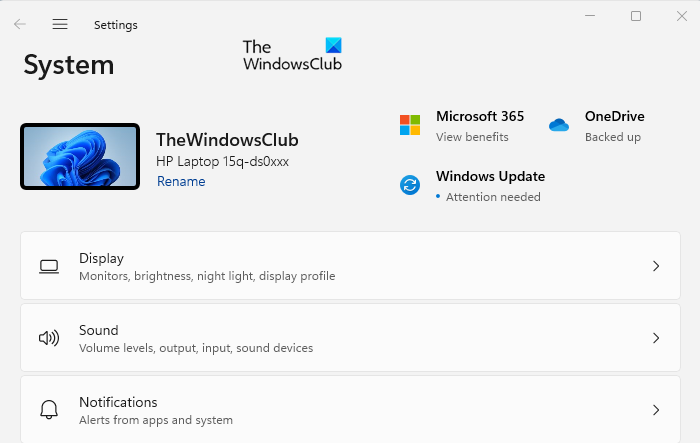The image size is (700, 443).
Task: Open OneDrive Backed up status
Action: (x=613, y=137)
